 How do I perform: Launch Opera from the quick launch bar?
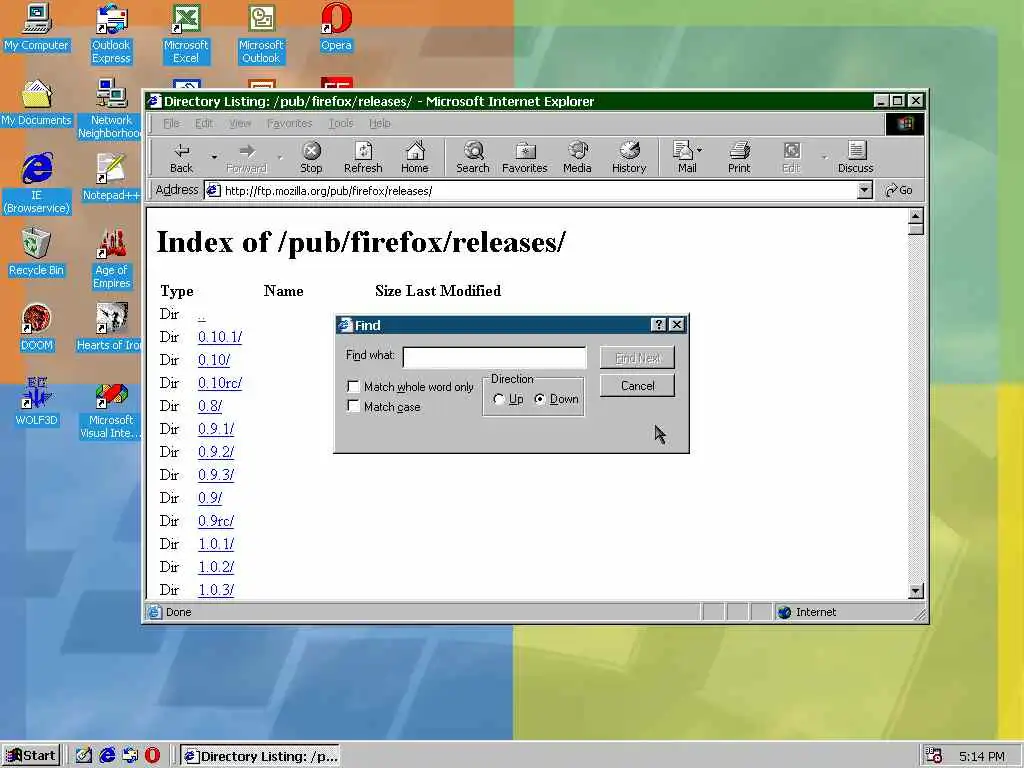(153, 755)
